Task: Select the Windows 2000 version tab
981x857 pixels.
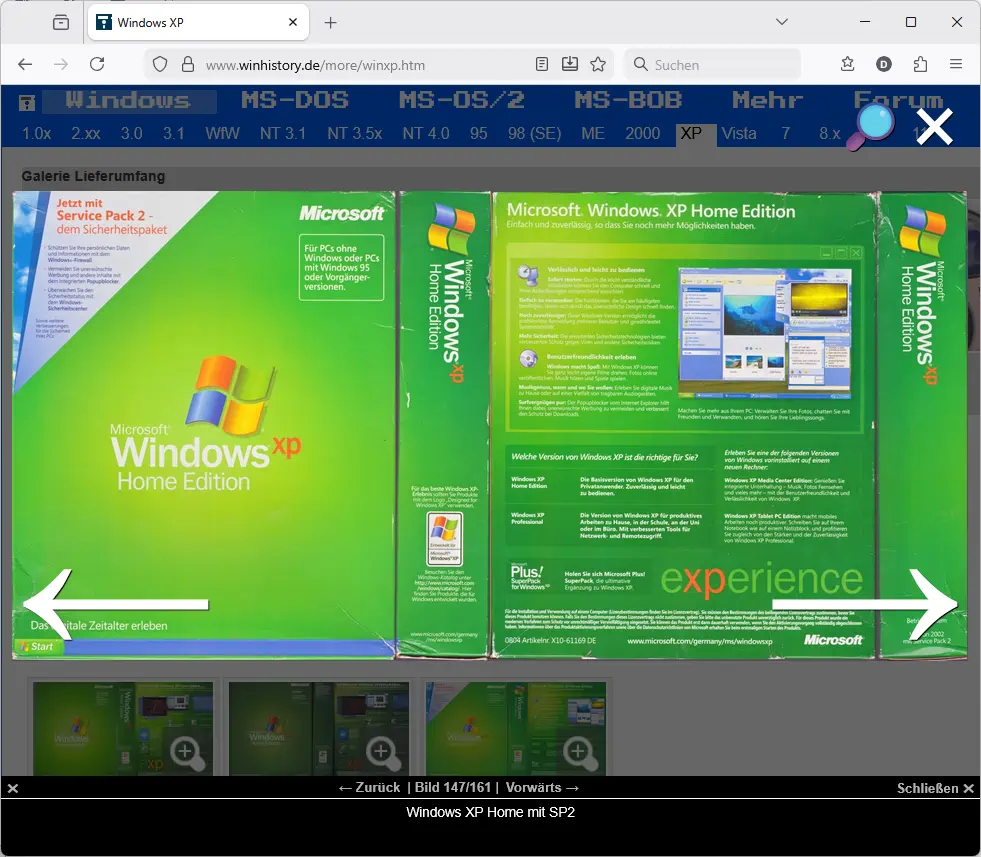Action: tap(642, 133)
